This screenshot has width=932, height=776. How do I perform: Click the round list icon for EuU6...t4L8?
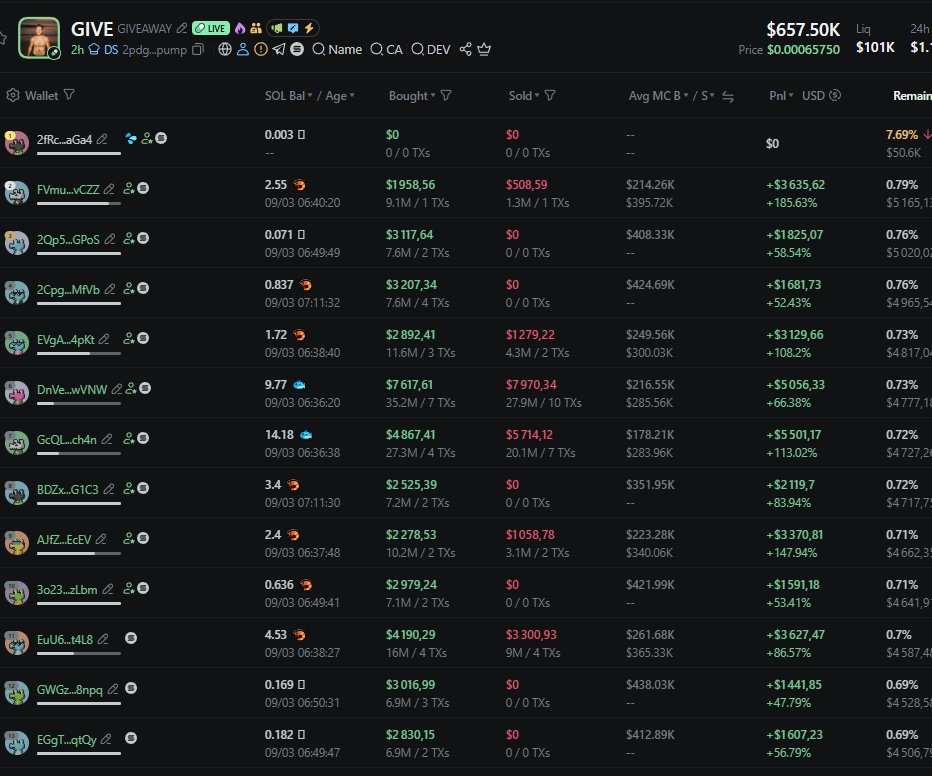coord(131,638)
